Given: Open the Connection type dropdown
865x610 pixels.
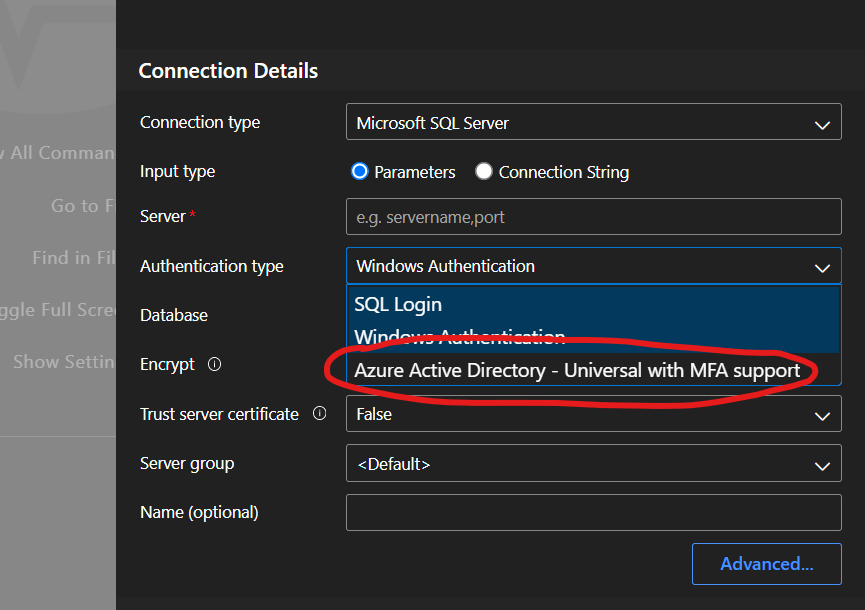Looking at the screenshot, I should tap(594, 122).
